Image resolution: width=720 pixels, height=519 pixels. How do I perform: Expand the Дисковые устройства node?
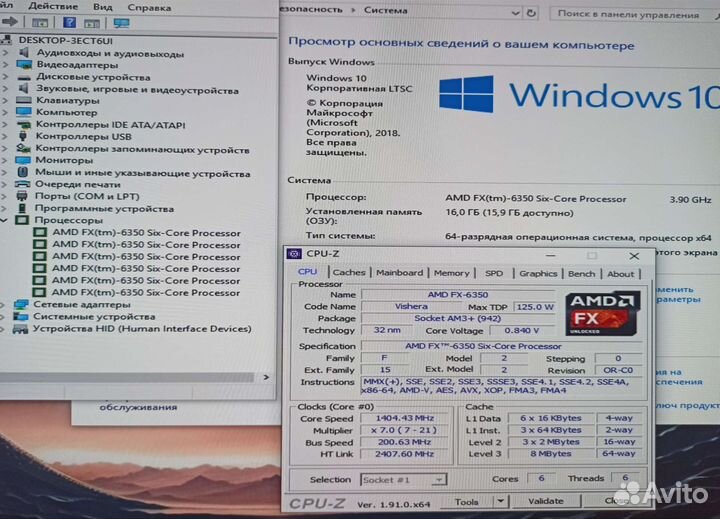pos(6,77)
